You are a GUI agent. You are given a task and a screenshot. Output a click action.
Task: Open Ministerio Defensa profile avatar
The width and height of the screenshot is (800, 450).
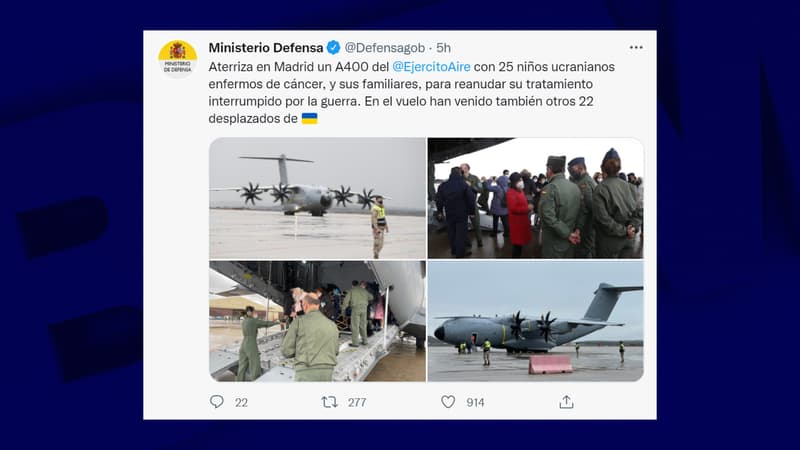[178, 59]
